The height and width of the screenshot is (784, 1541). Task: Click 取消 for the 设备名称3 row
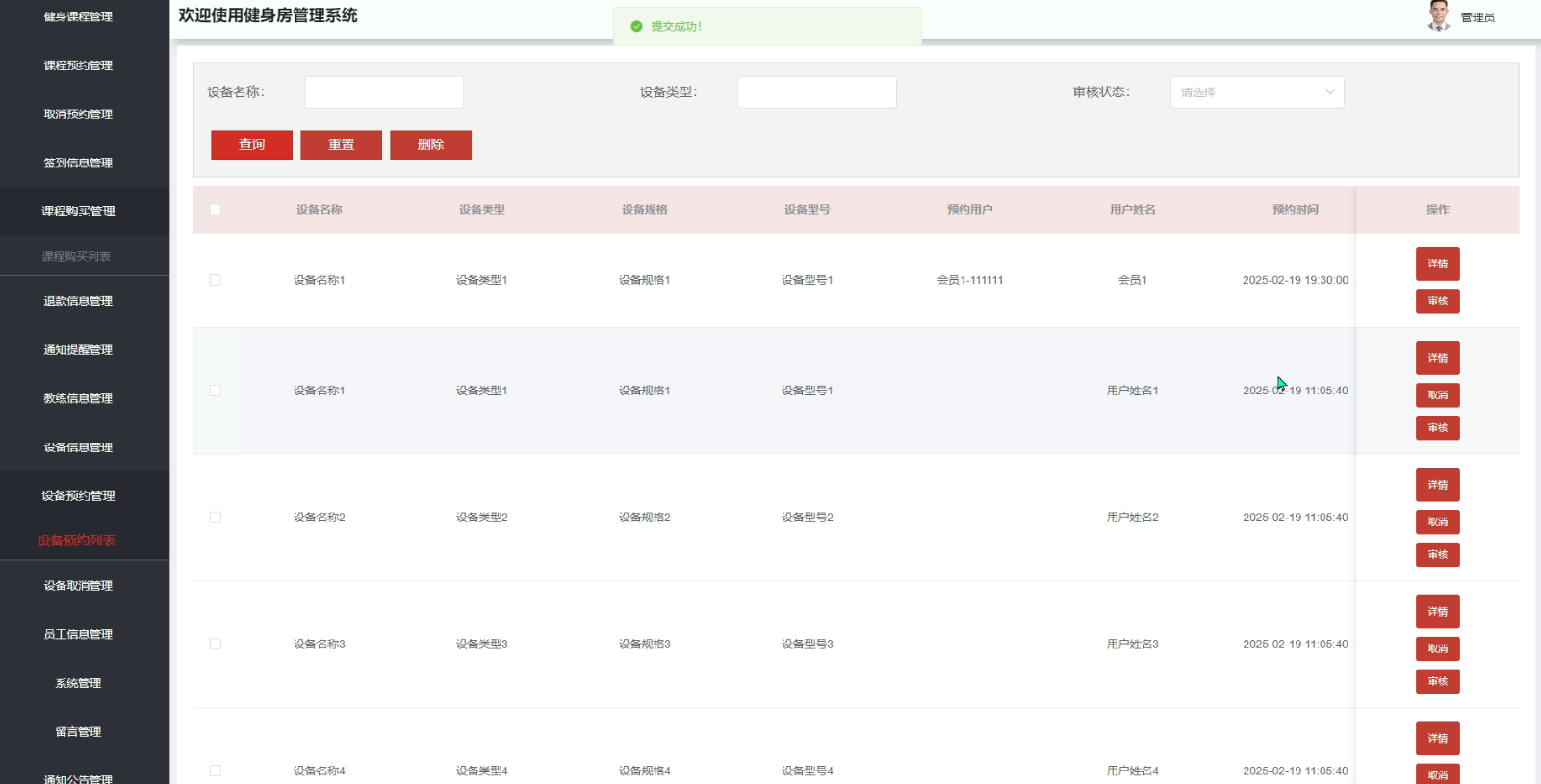point(1437,648)
